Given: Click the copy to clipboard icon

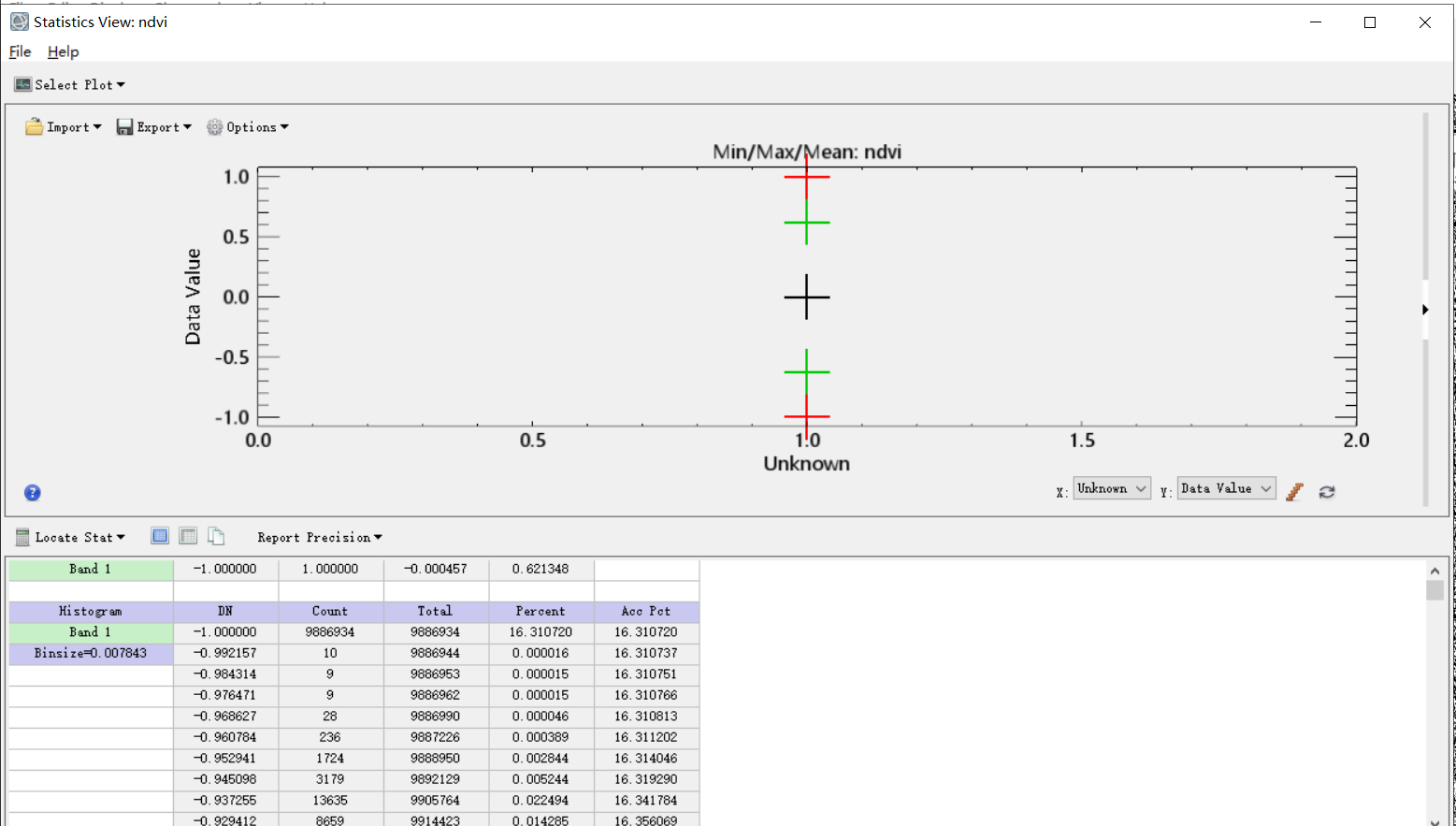Looking at the screenshot, I should pyautogui.click(x=216, y=536).
